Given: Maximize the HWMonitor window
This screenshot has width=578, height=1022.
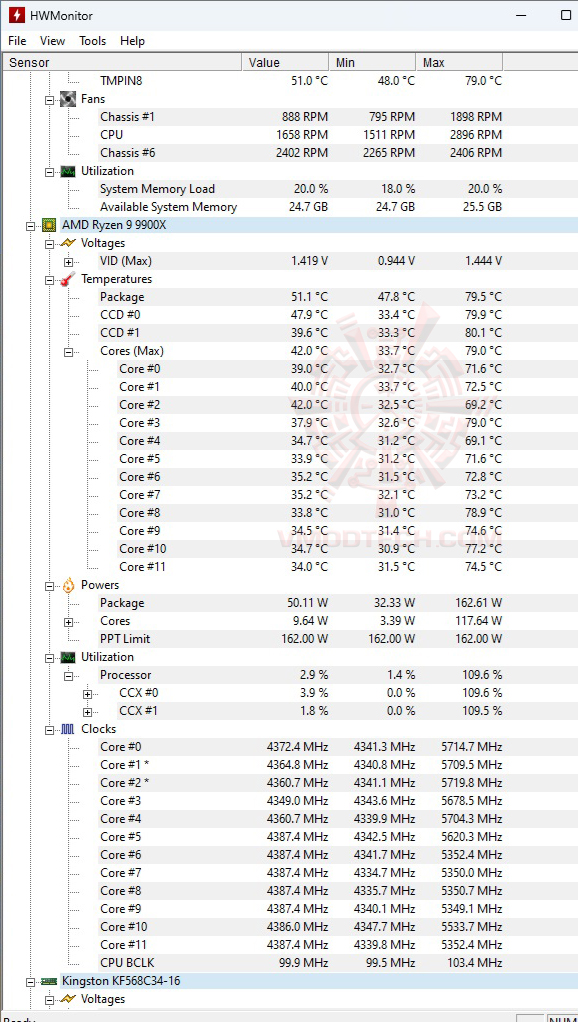Looking at the screenshot, I should coord(566,15).
